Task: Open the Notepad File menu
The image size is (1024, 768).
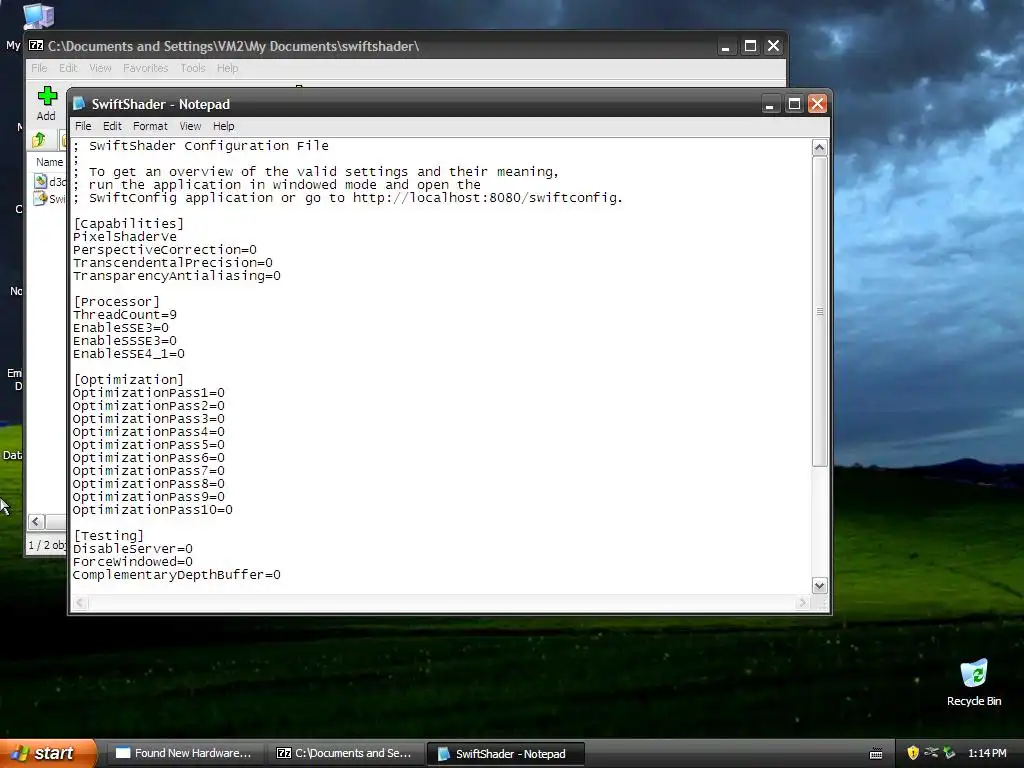Action: point(83,126)
